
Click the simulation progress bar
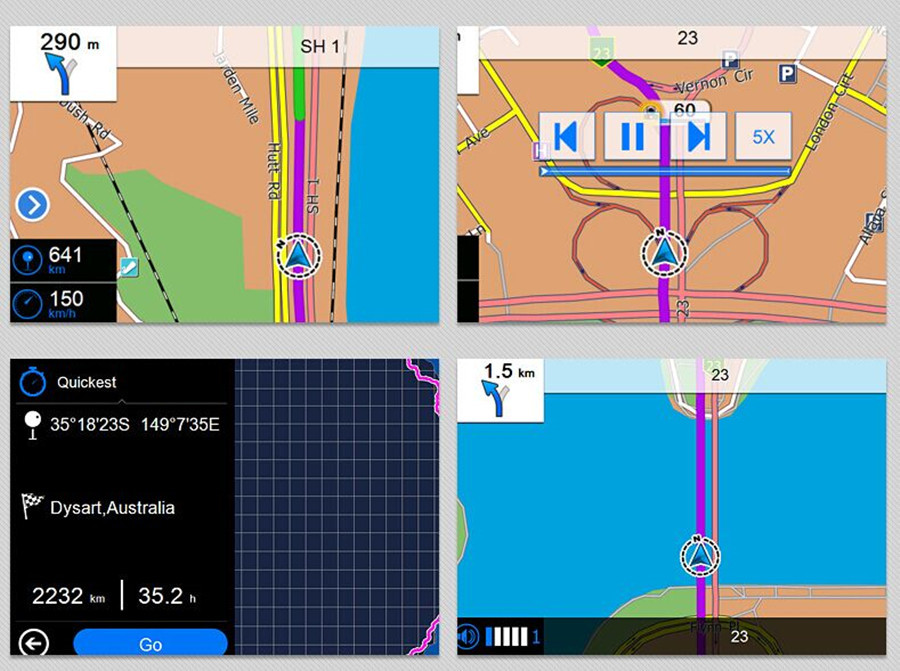tap(665, 171)
